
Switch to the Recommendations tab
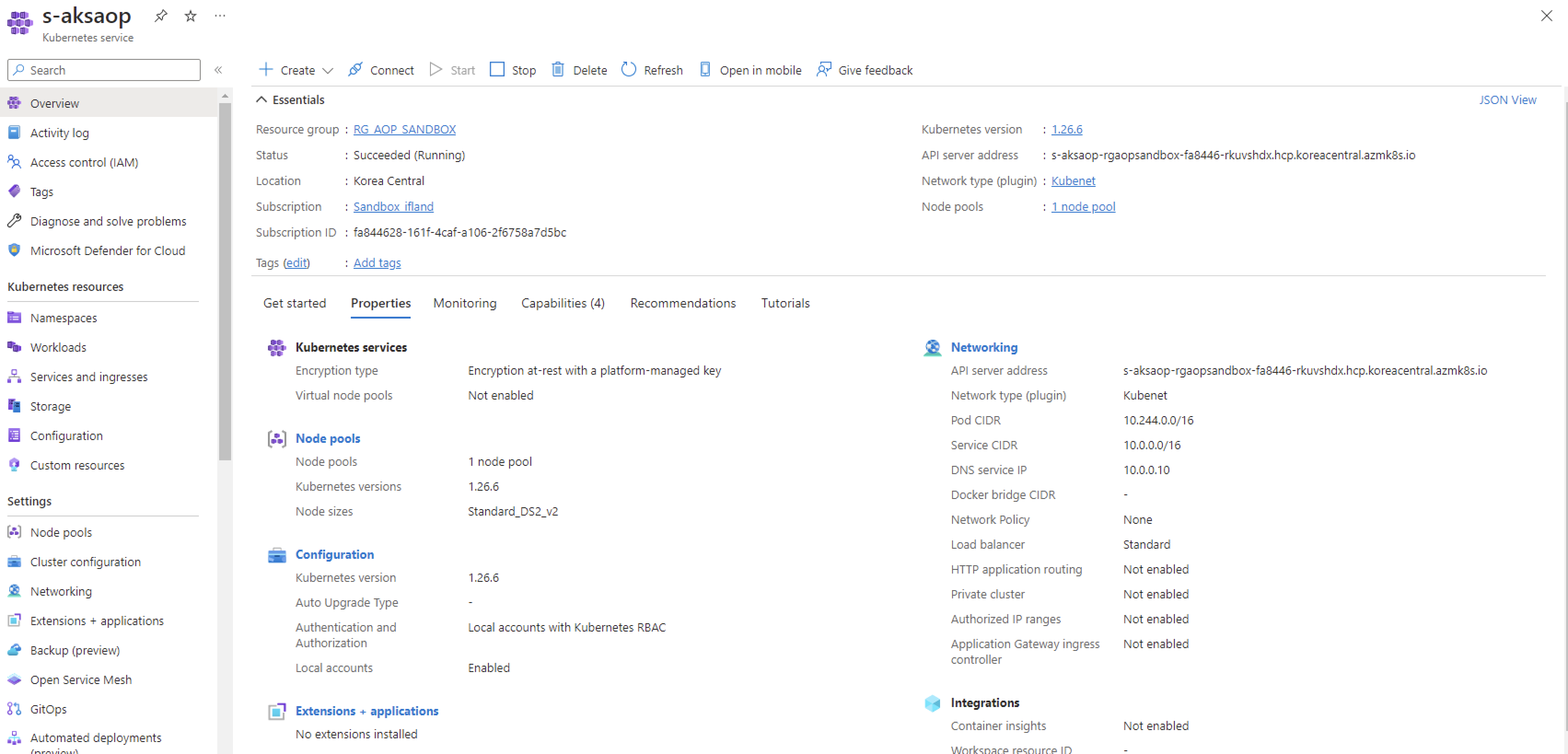683,303
